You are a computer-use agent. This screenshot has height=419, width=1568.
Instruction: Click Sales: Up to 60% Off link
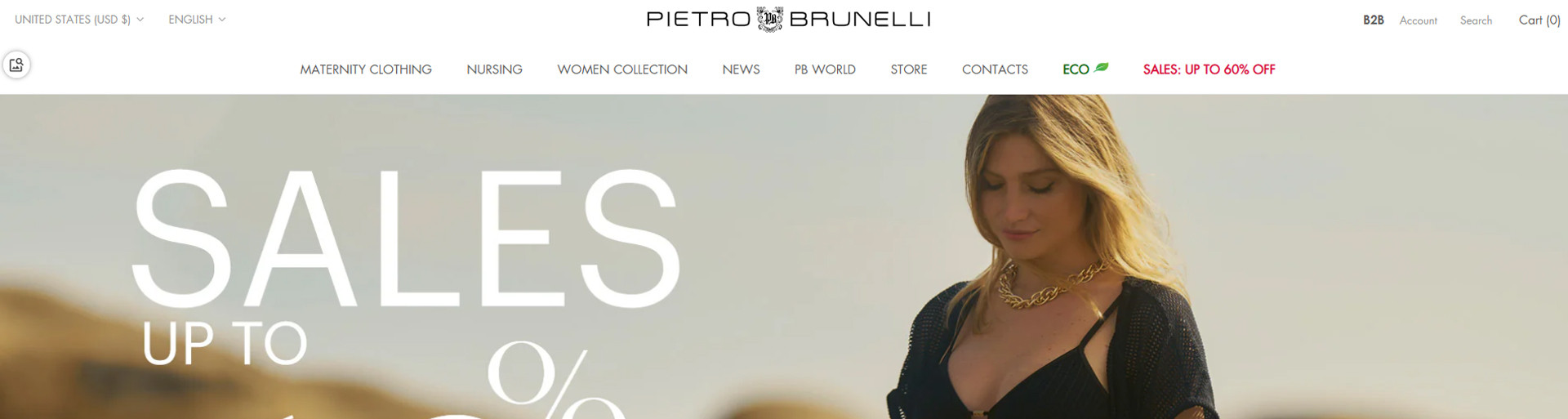[x=1209, y=69]
